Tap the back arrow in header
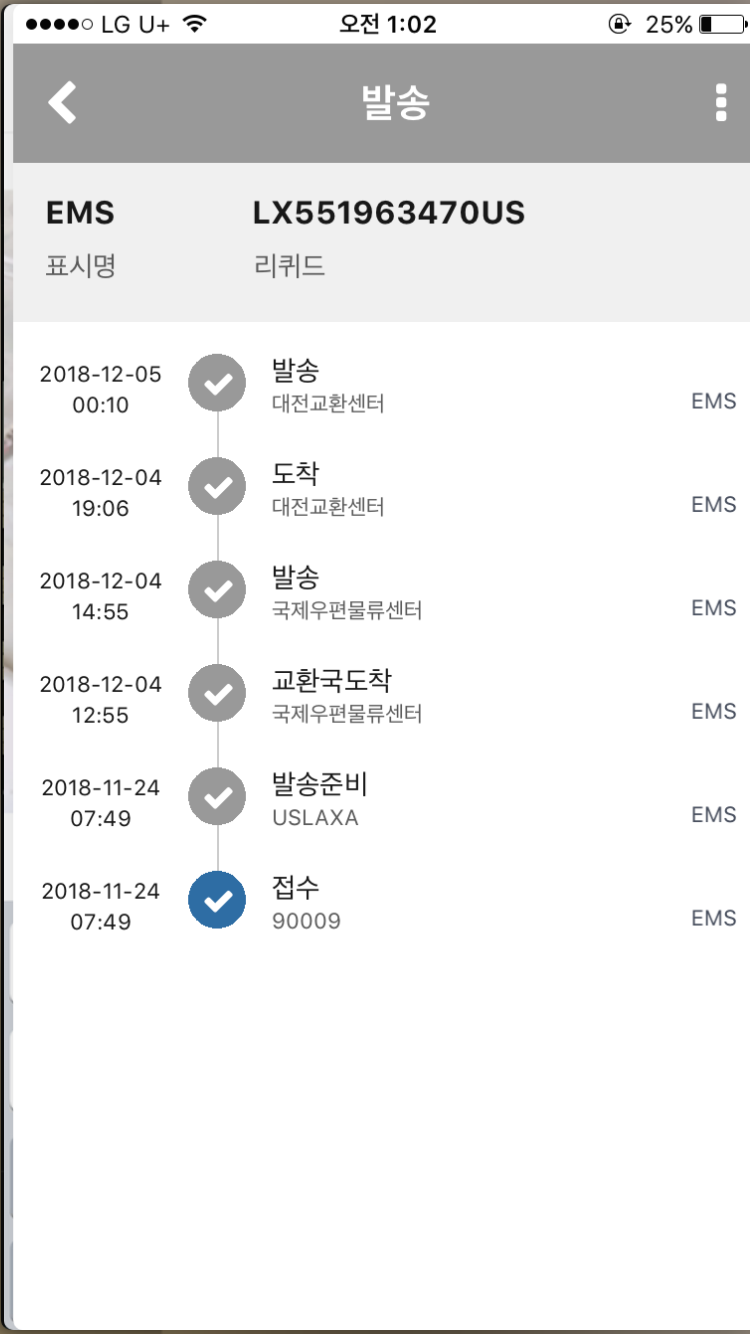This screenshot has height=1334, width=750. pyautogui.click(x=62, y=103)
